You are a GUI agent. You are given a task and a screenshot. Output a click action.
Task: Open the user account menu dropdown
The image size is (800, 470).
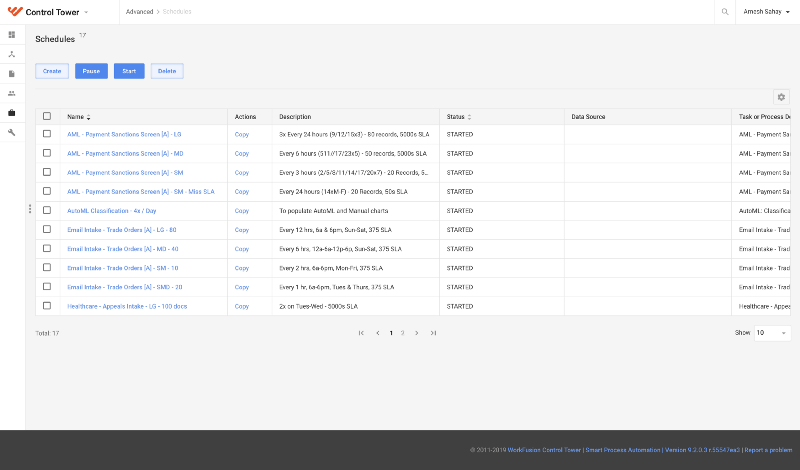click(766, 12)
